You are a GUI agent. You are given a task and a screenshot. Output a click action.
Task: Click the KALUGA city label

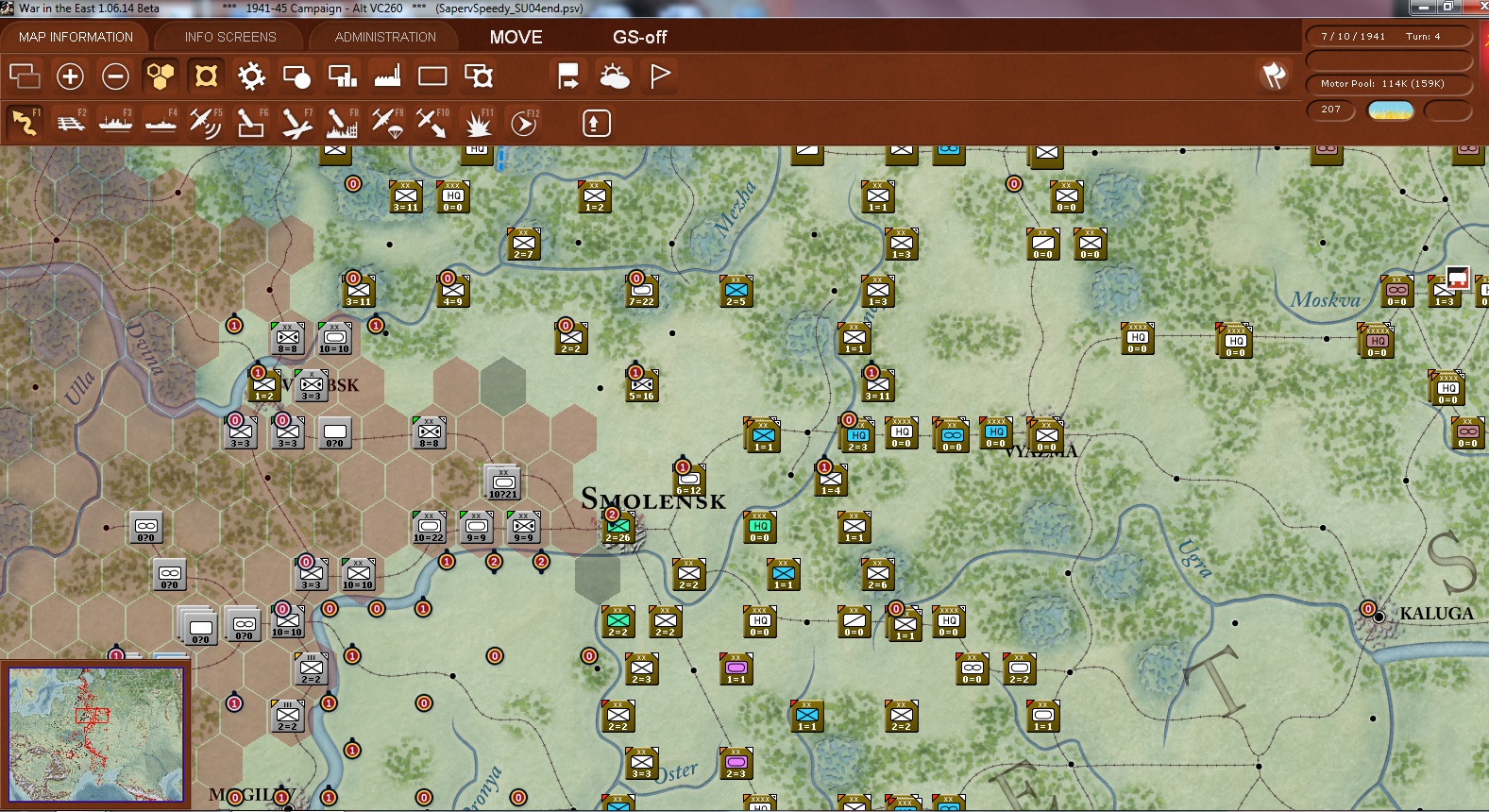point(1436,614)
